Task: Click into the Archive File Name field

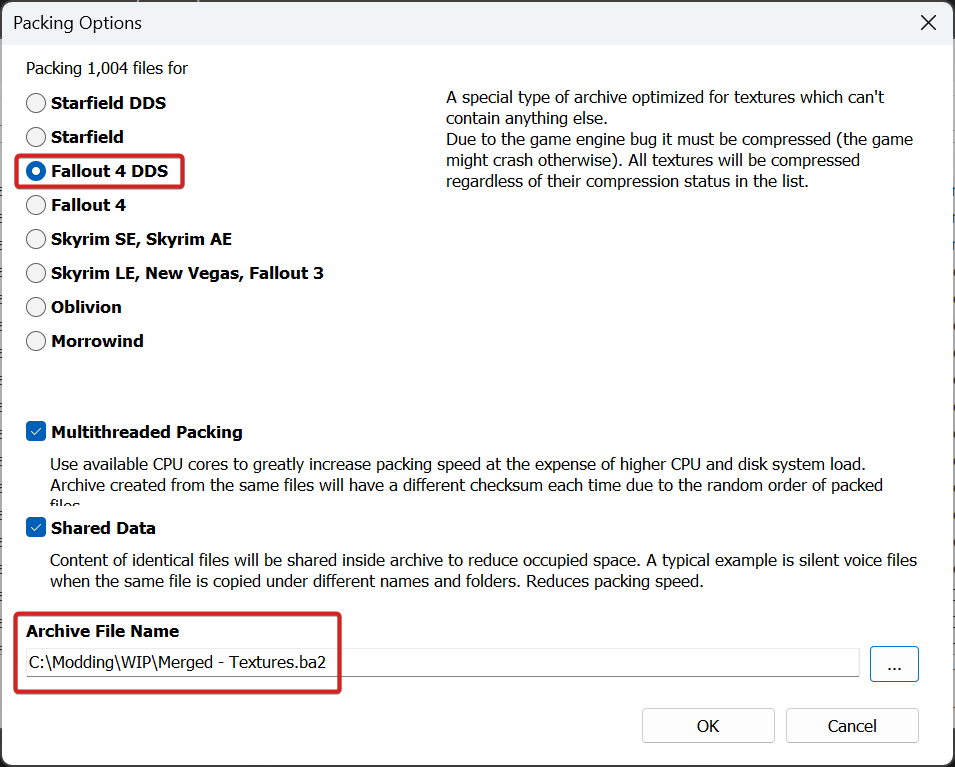Action: pyautogui.click(x=442, y=662)
